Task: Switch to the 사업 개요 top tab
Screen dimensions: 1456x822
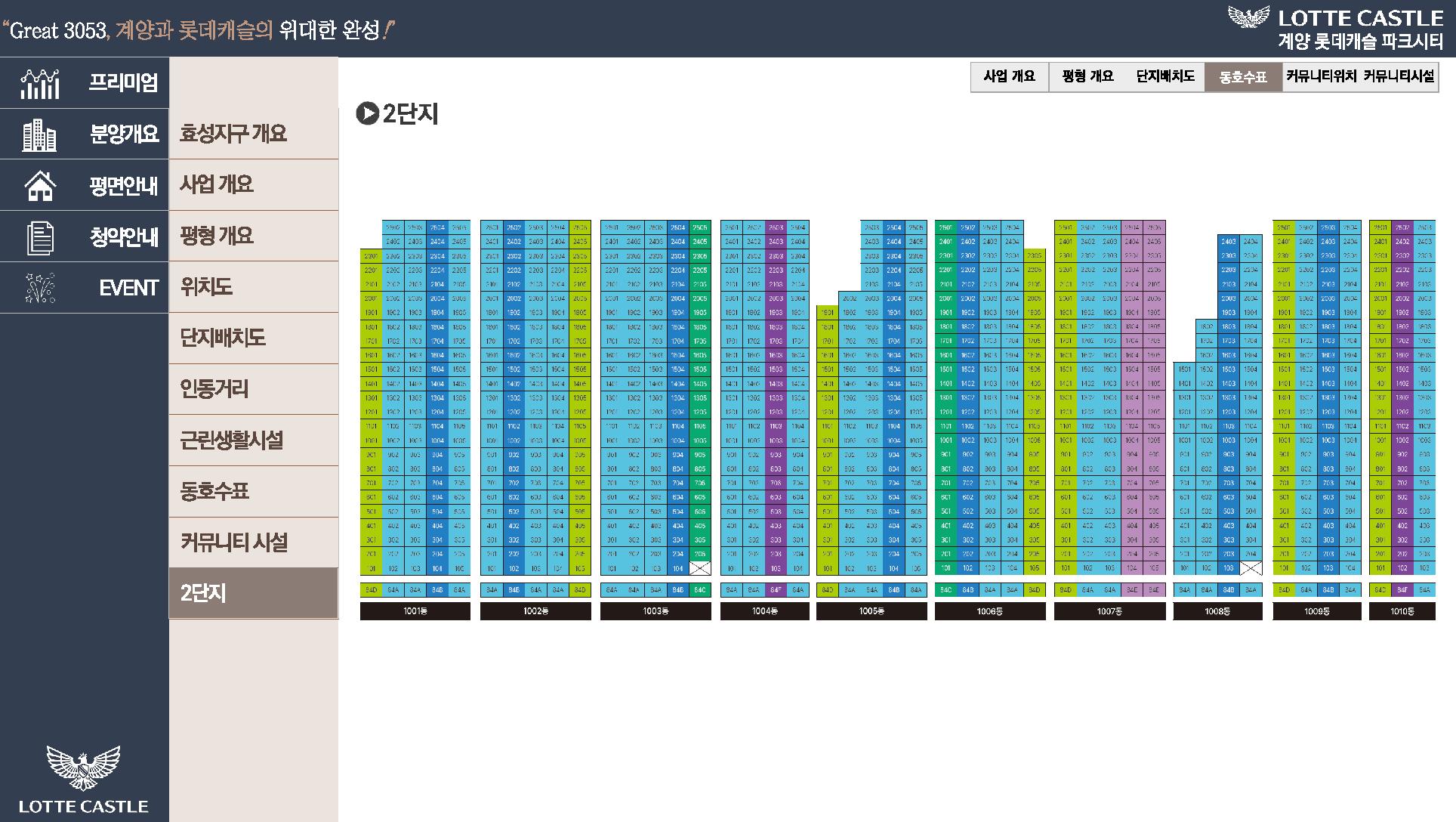Action: (1010, 77)
